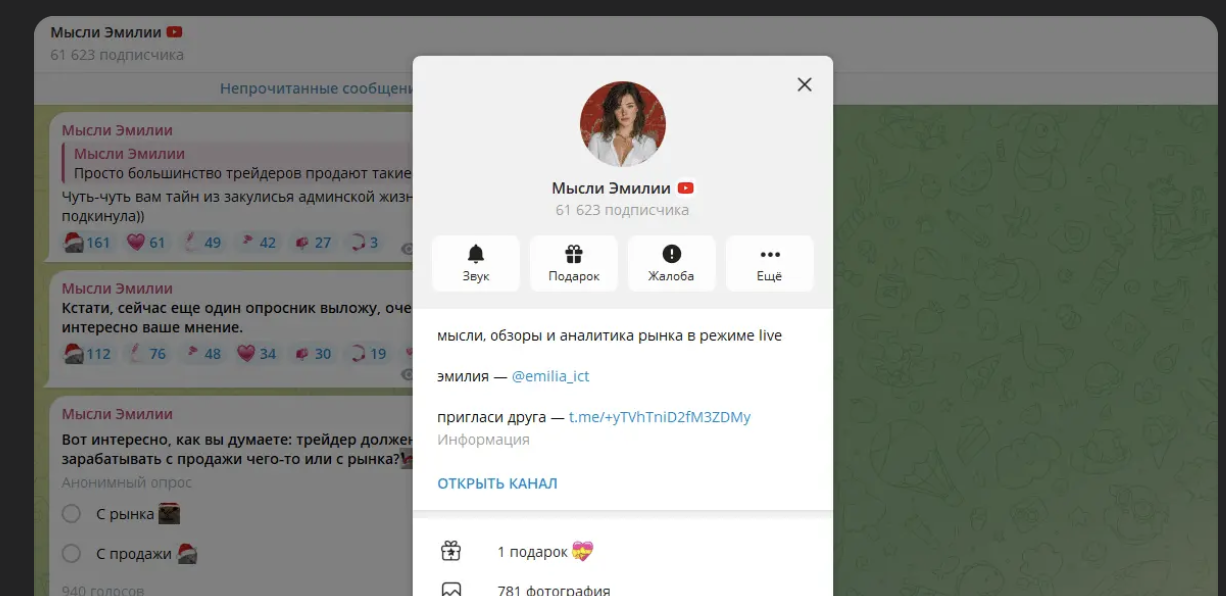Expand the Ещё three-dots menu
The height and width of the screenshot is (596, 1226).
(769, 255)
